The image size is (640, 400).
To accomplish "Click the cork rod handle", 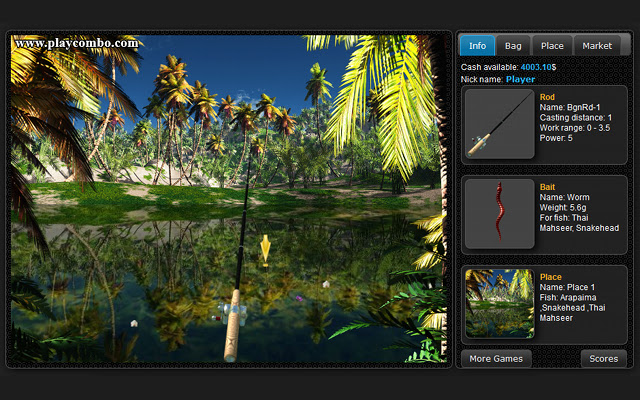I will click(x=232, y=327).
